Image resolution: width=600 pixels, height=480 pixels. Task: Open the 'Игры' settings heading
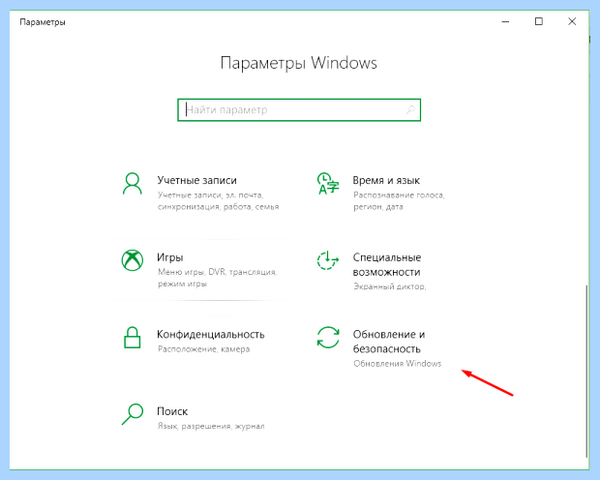(170, 258)
